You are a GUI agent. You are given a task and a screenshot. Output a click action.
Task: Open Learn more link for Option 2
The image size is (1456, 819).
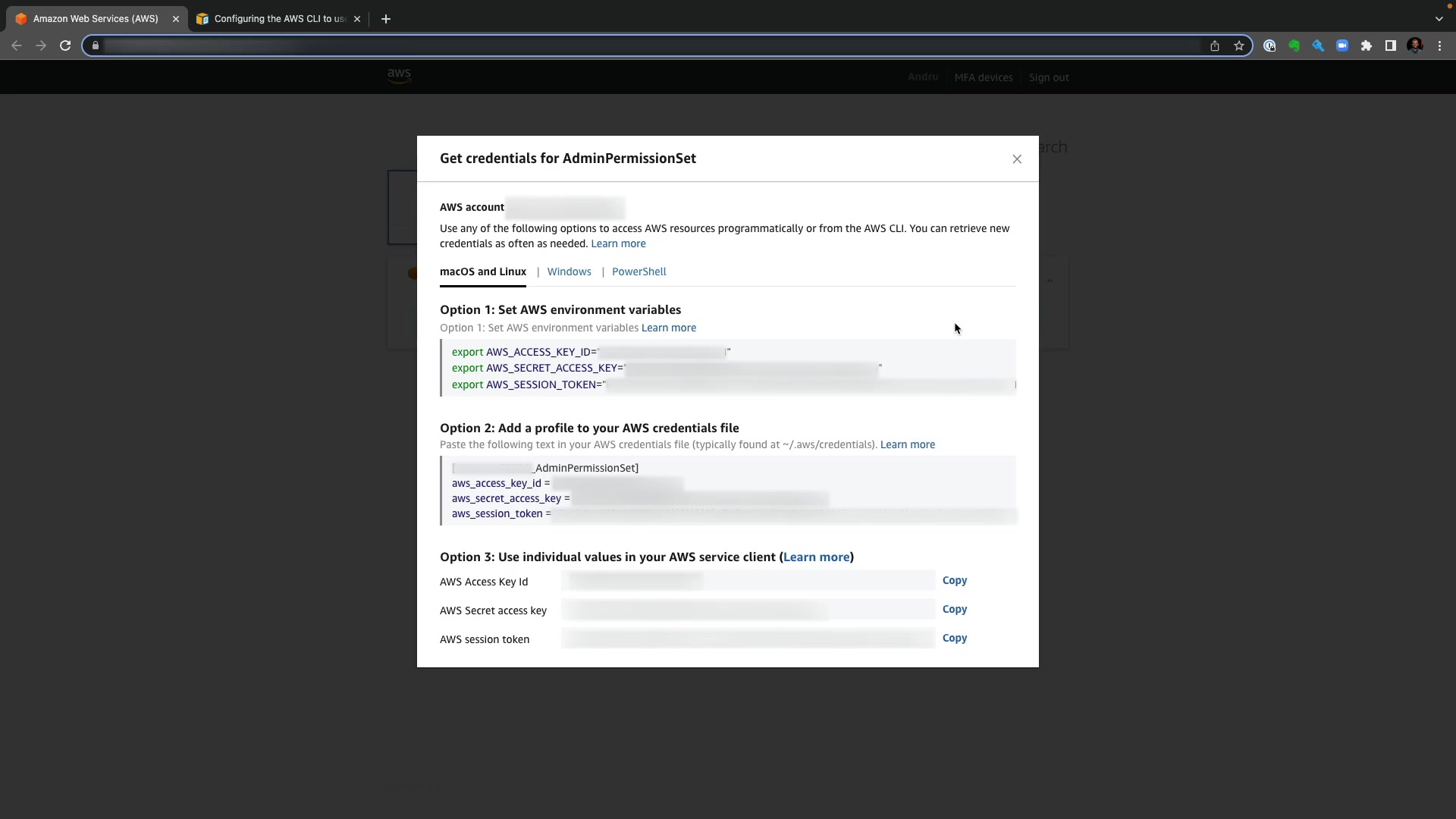(x=907, y=444)
